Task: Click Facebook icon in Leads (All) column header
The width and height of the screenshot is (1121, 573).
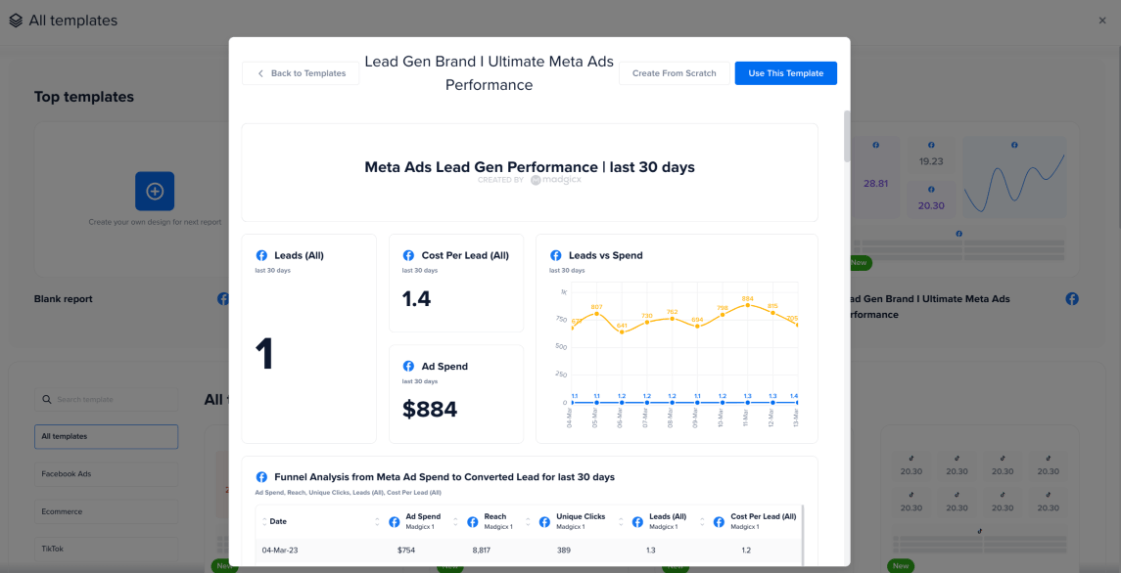Action: [638, 522]
